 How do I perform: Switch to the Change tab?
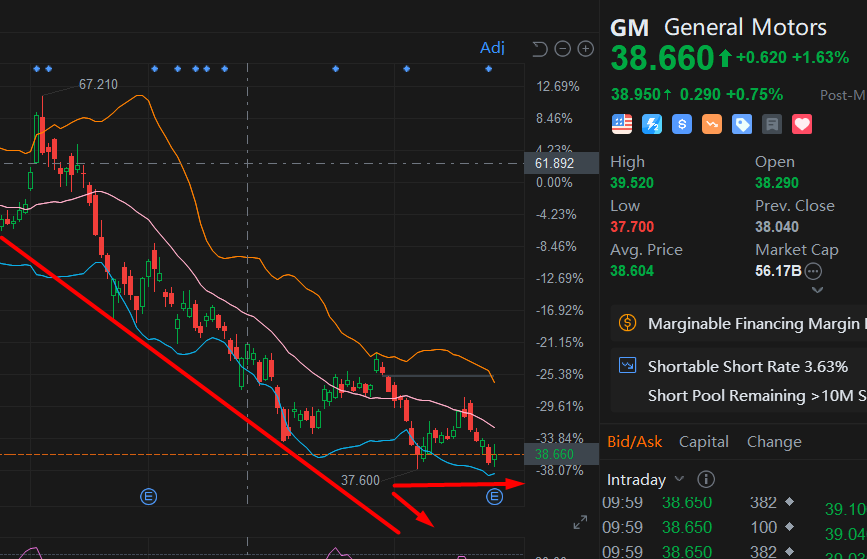coord(774,442)
